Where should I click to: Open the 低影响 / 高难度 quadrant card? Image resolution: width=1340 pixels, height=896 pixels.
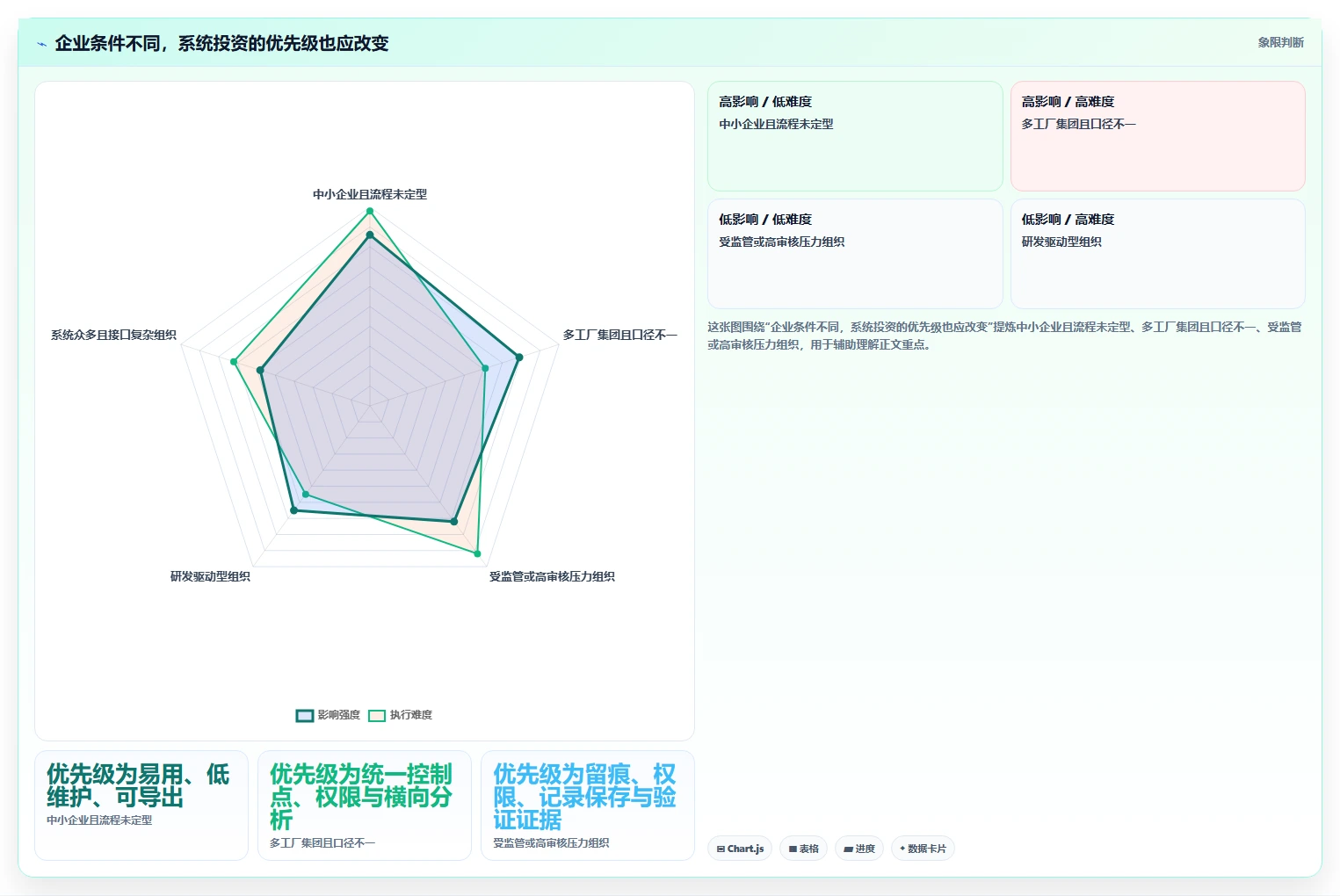coord(1158,254)
